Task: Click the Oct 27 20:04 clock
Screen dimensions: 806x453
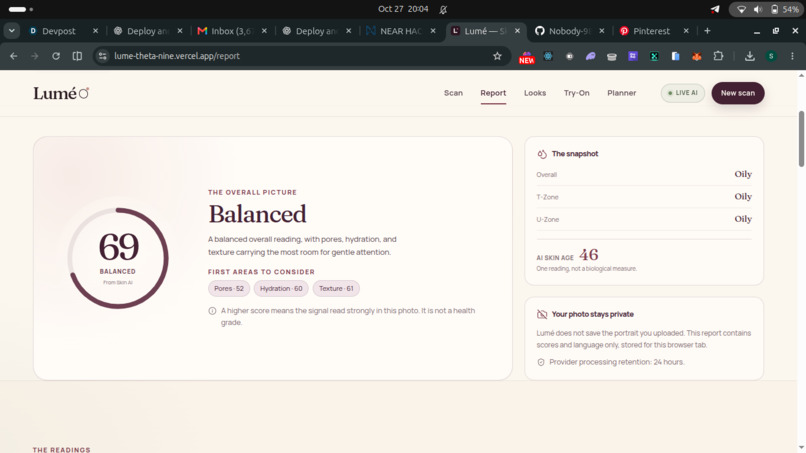Action: coord(403,9)
